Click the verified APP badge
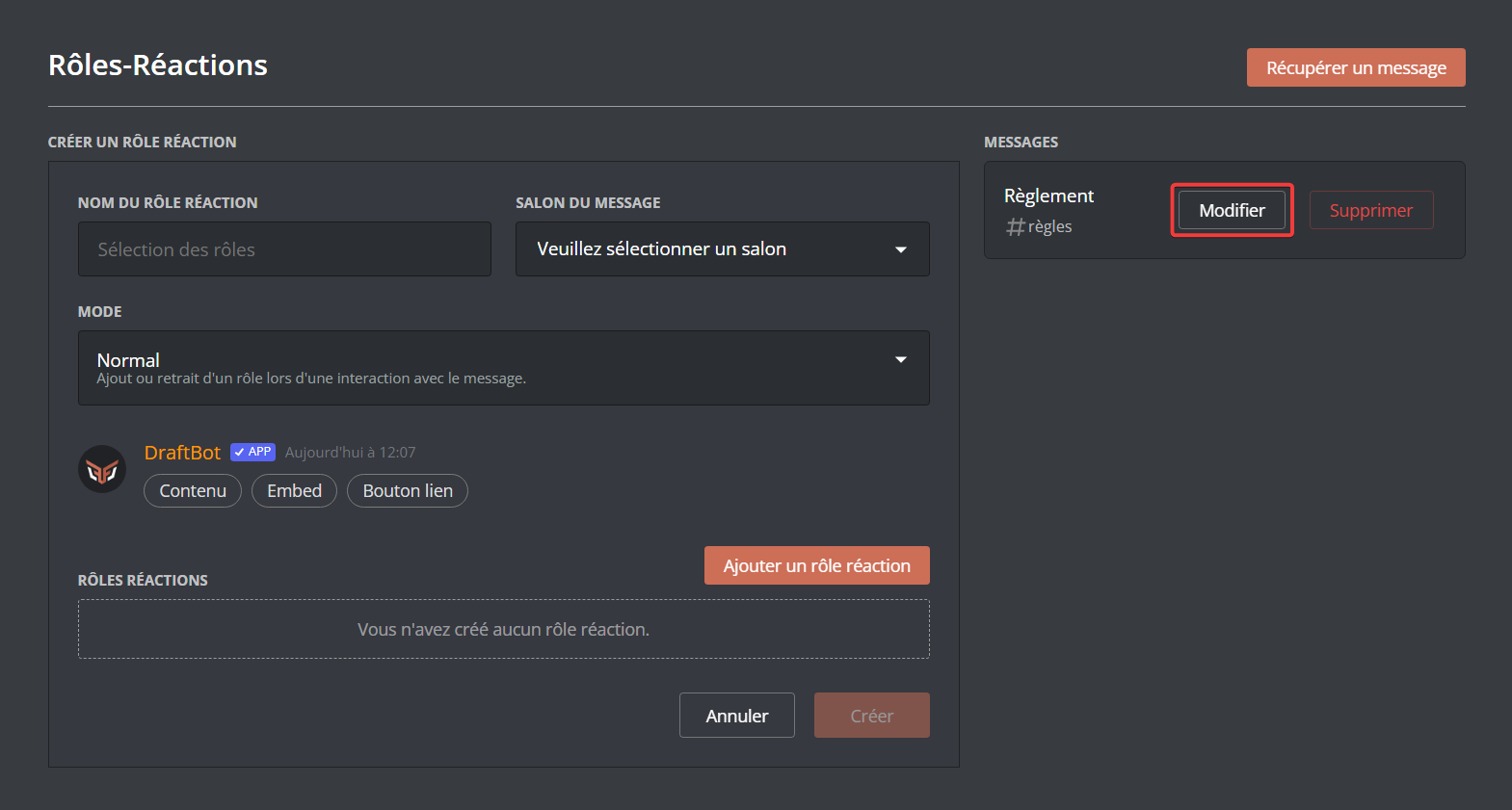The width and height of the screenshot is (1512, 810). click(253, 452)
